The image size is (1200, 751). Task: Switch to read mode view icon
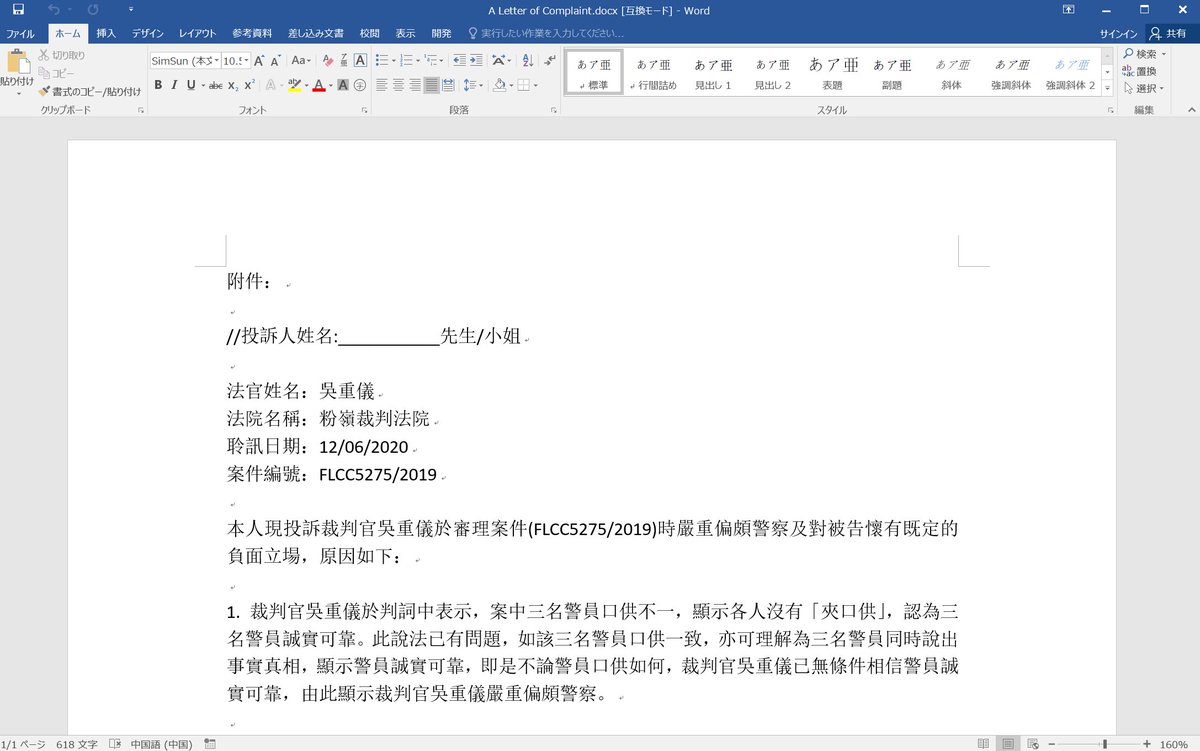pos(984,744)
